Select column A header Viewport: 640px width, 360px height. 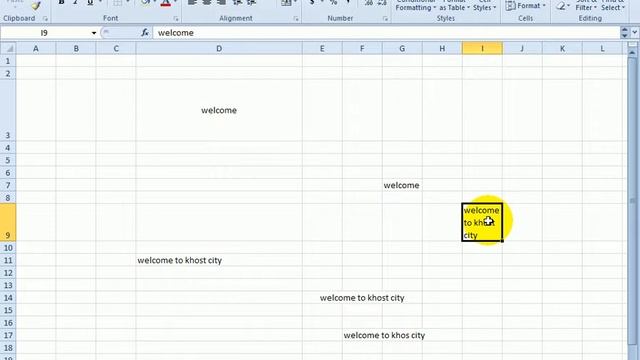pyautogui.click(x=36, y=49)
